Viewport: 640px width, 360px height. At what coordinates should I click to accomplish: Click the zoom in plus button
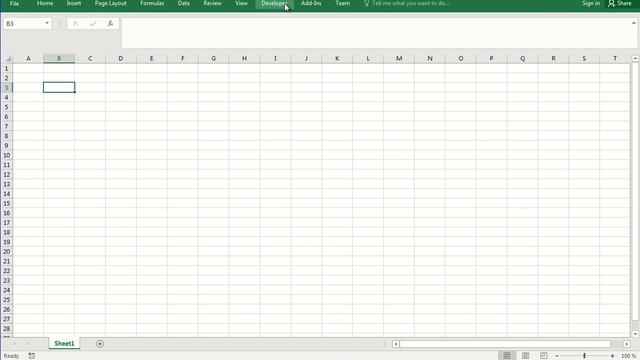click(x=612, y=356)
